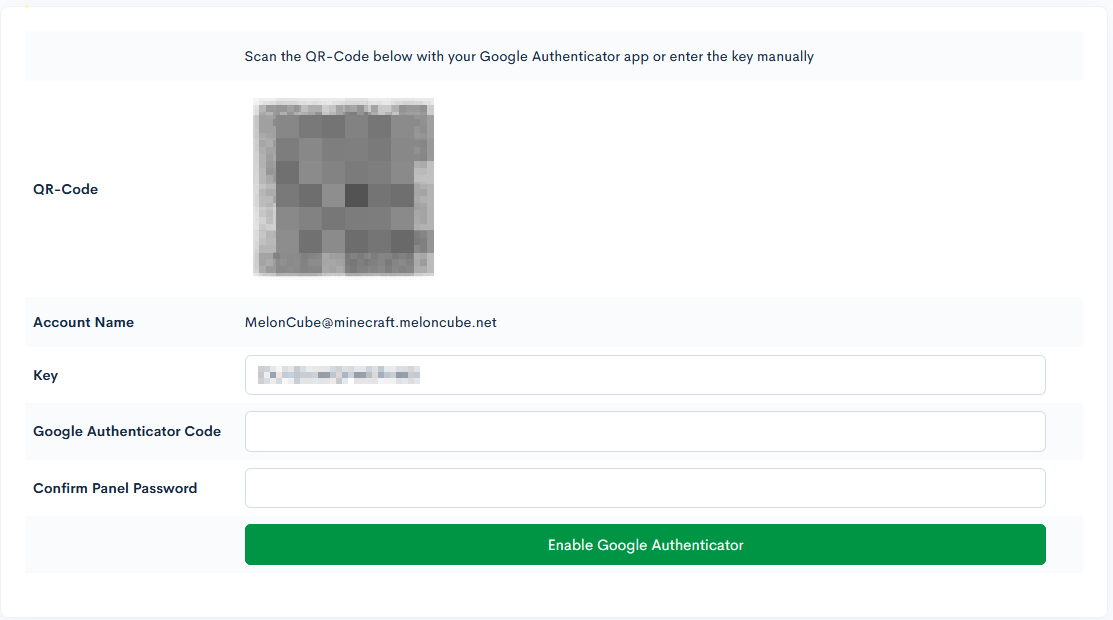This screenshot has width=1113, height=620.
Task: Click the darkest center block of QR image
Action: 356,194
